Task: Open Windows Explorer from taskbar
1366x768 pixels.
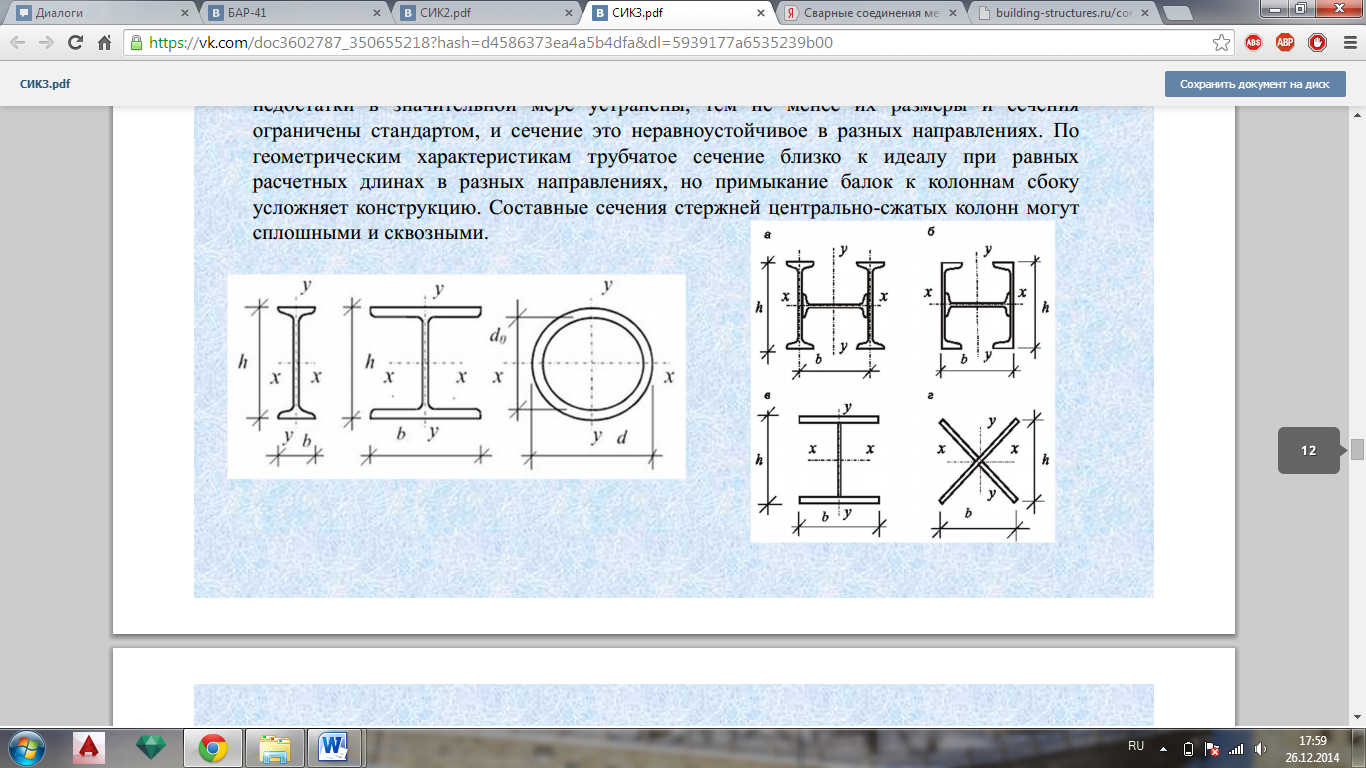Action: click(x=274, y=747)
